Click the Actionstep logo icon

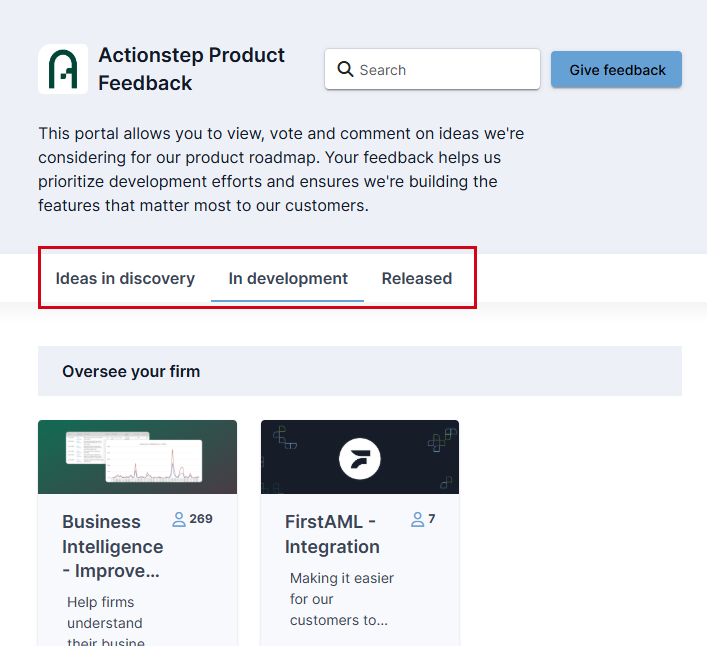(x=63, y=69)
